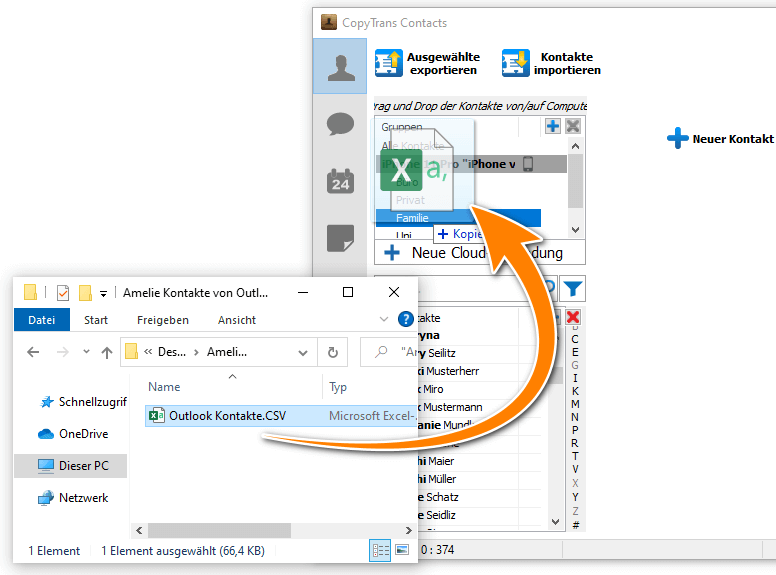Open the Calendar section in CopyTrans sidebar

(x=340, y=181)
